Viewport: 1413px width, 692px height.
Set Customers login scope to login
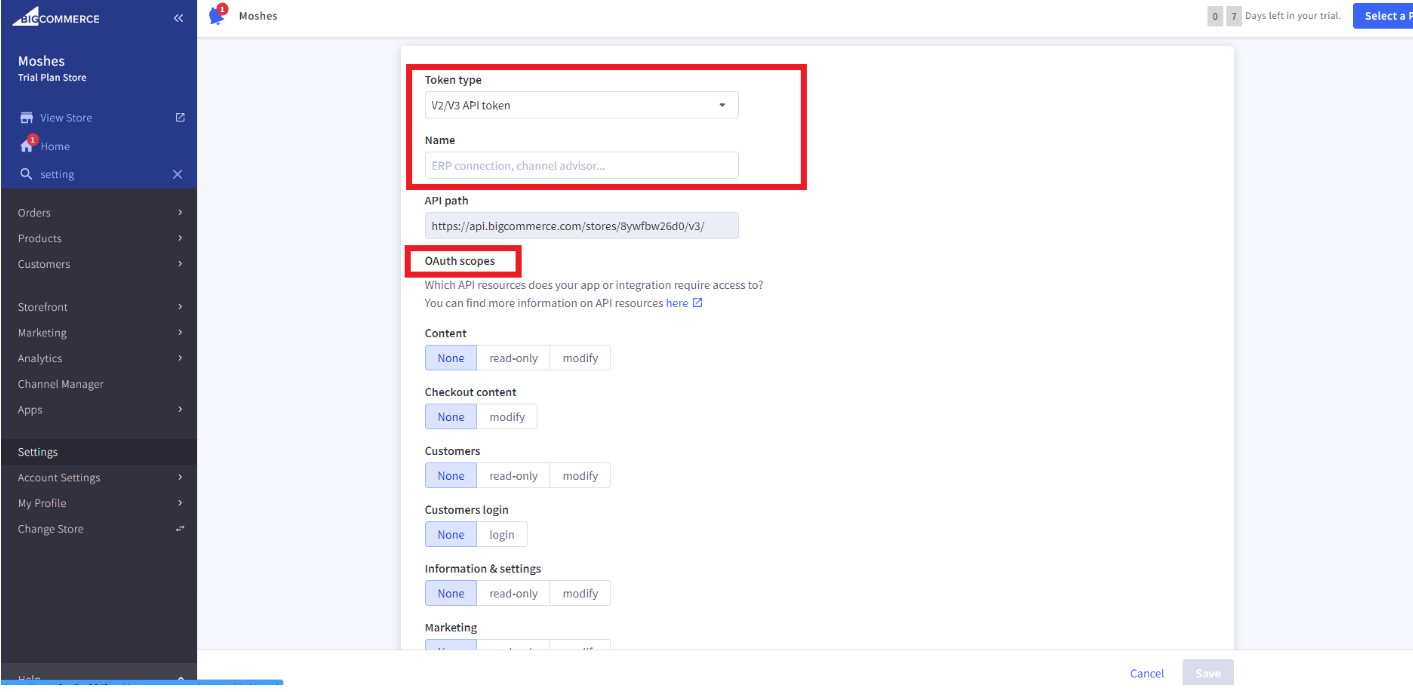pos(502,535)
